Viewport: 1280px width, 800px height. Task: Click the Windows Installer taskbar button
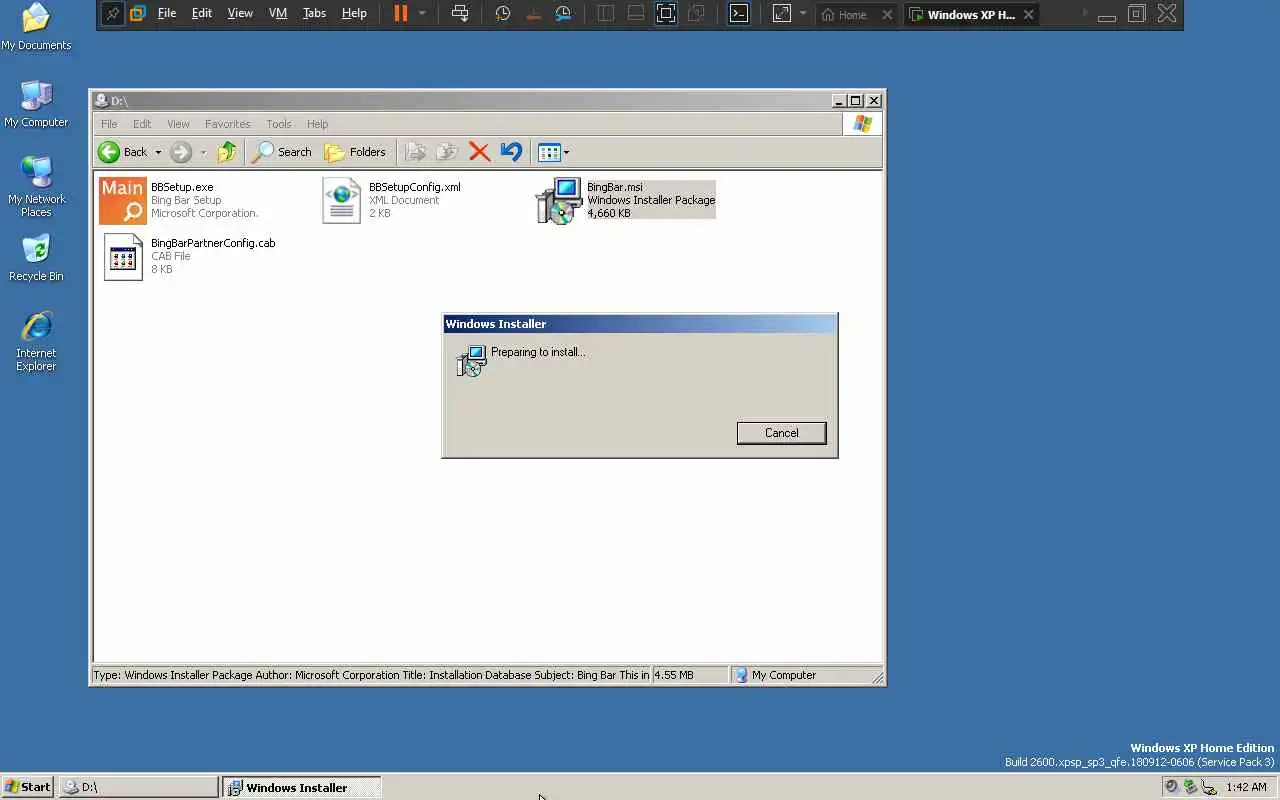pos(301,787)
